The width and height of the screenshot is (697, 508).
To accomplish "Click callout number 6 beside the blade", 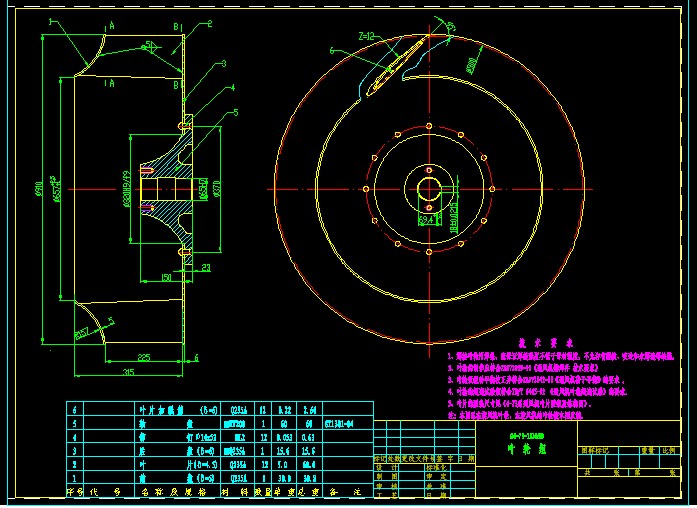I will coord(332,49).
